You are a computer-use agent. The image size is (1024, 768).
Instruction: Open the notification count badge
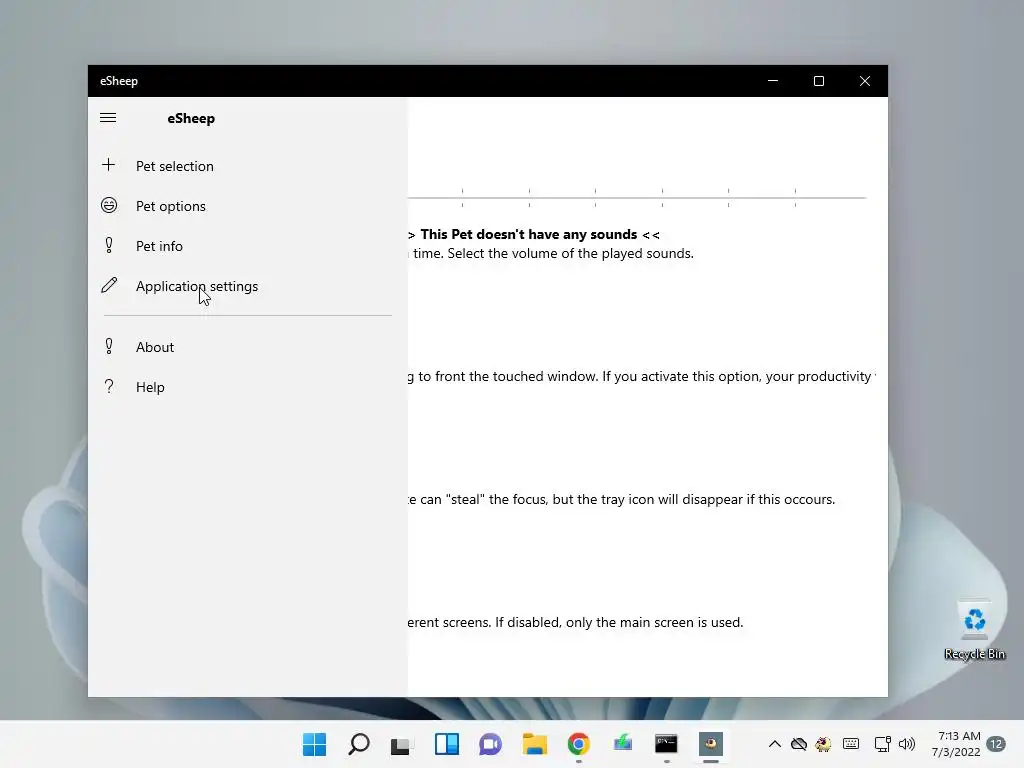tap(996, 744)
